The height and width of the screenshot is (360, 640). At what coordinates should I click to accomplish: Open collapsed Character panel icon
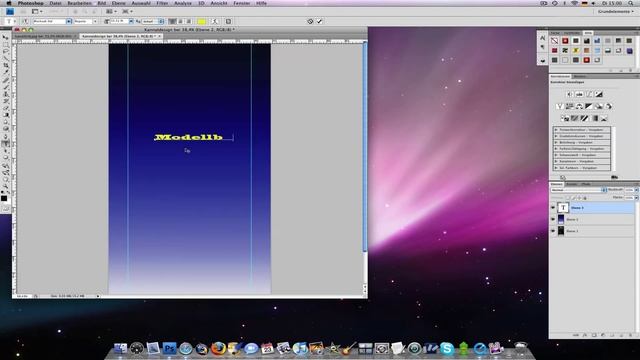[542, 38]
